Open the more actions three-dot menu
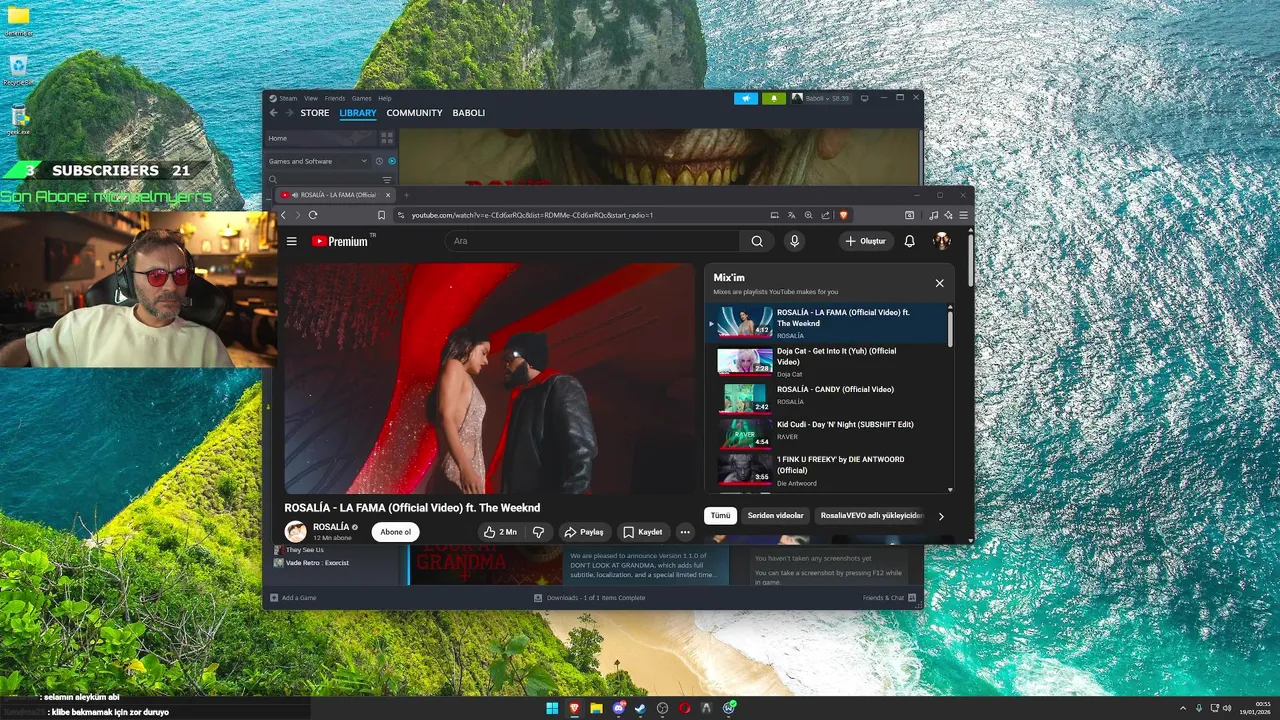 pos(685,532)
